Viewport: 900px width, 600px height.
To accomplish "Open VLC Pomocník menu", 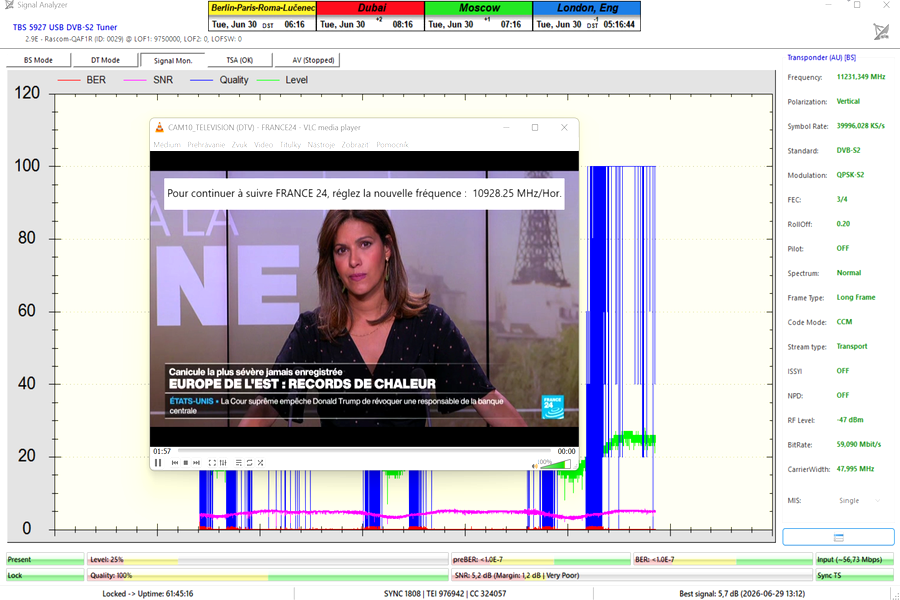I will (392, 145).
